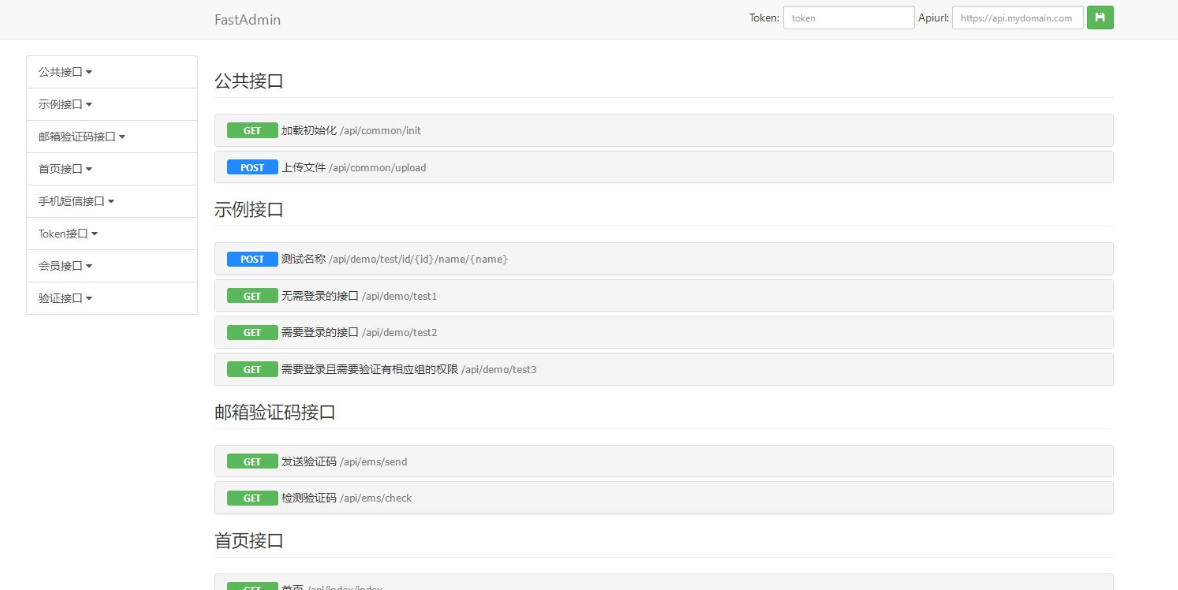Viewport: 1178px width, 590px height.
Task: Expand the 会员接口 sidebar item
Action: click(x=65, y=266)
